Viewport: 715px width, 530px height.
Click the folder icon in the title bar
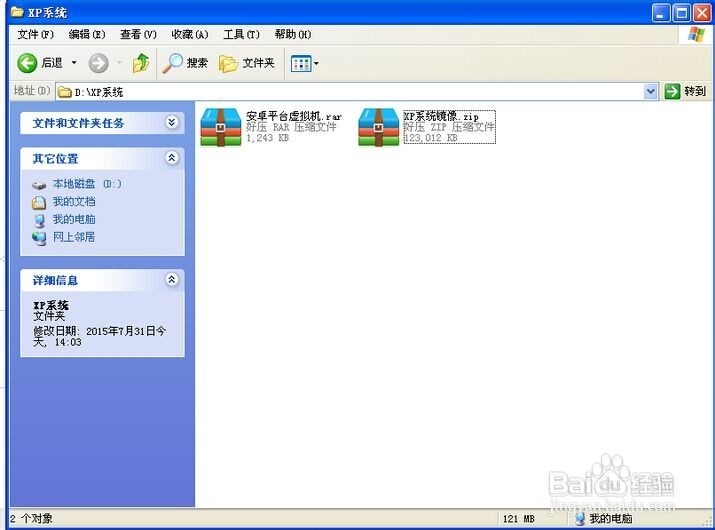tap(17, 12)
